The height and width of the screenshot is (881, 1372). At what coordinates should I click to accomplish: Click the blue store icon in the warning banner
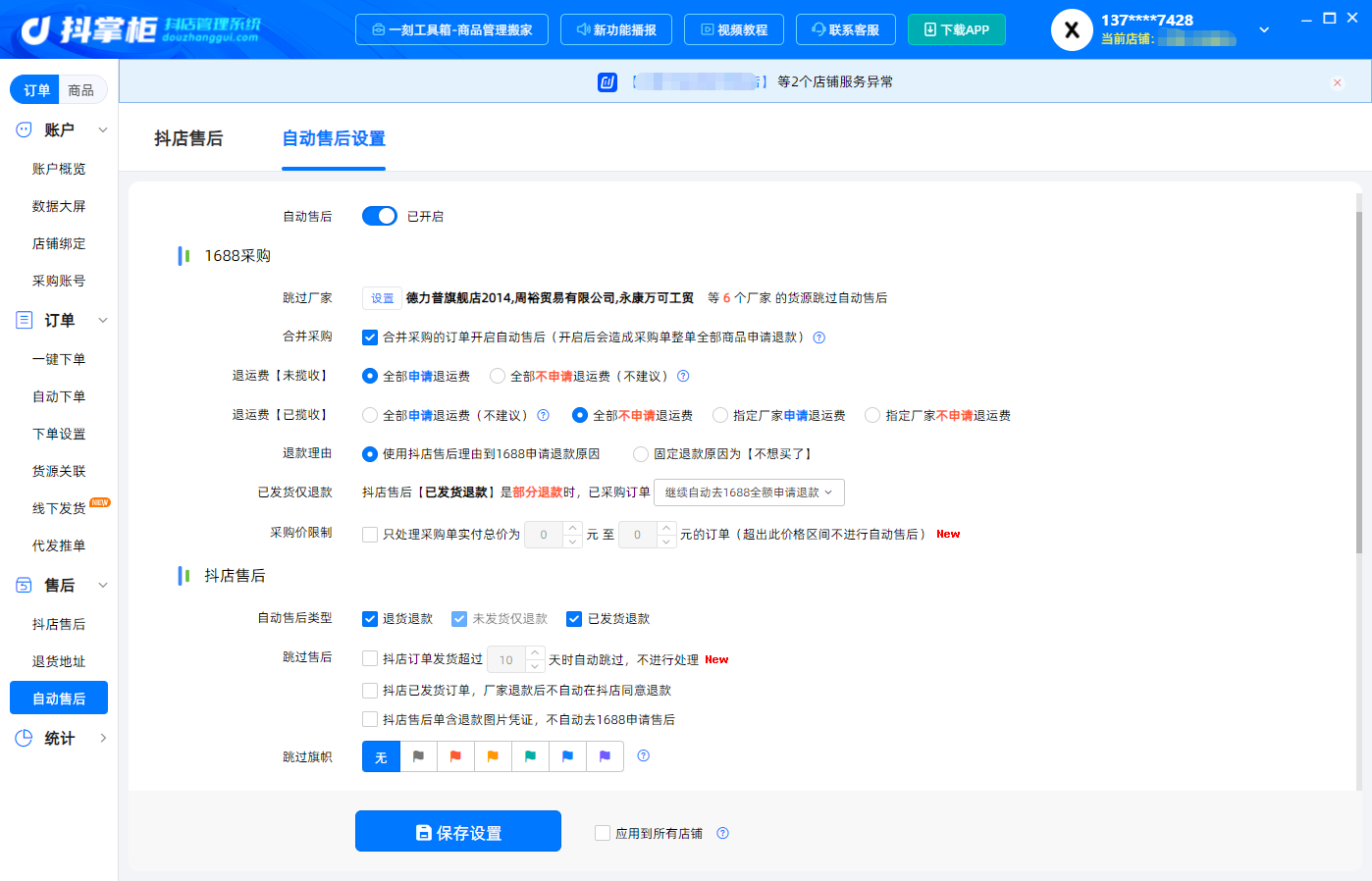coord(607,82)
